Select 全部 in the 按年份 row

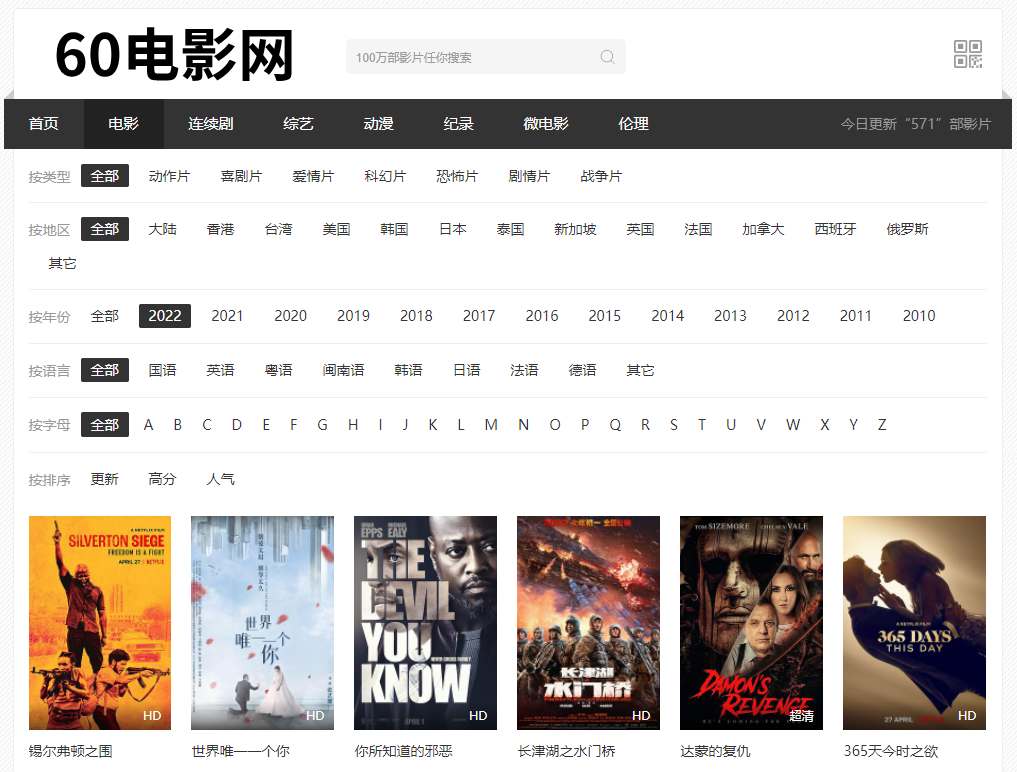(104, 316)
